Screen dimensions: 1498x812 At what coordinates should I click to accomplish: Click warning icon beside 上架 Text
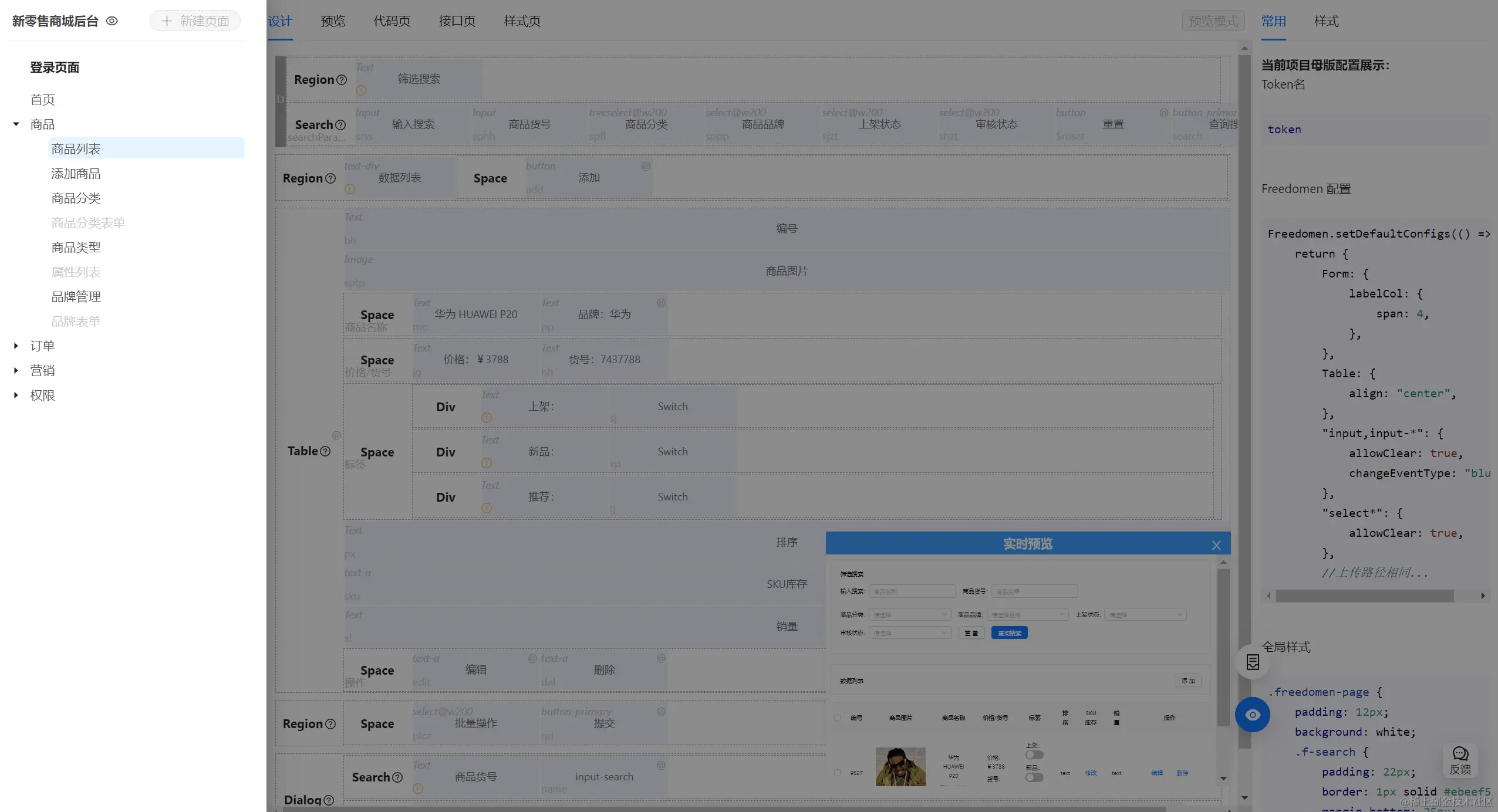[x=487, y=418]
